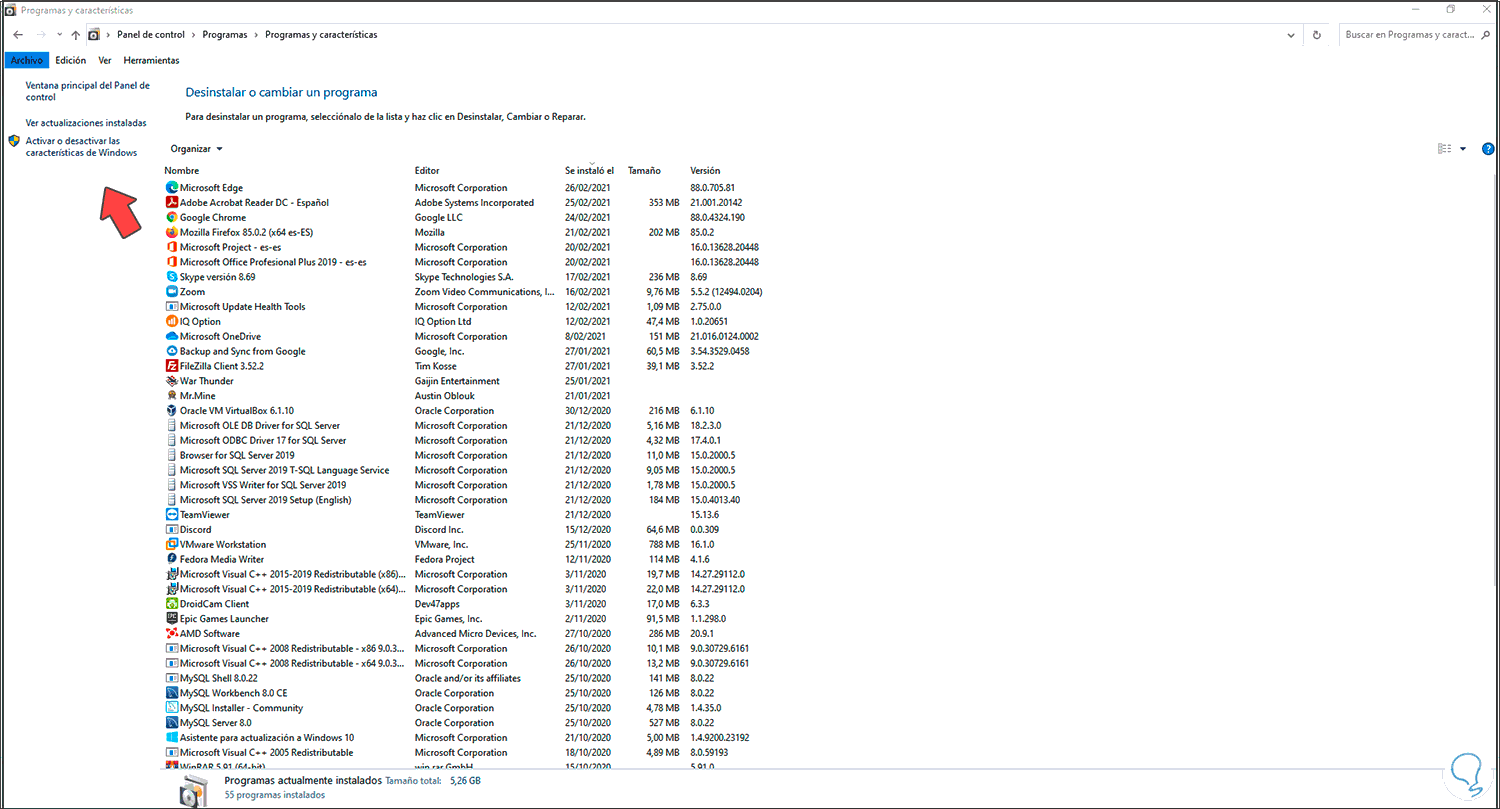Go up one level with the up arrow
Viewport: 1500px width, 809px height.
(76, 35)
